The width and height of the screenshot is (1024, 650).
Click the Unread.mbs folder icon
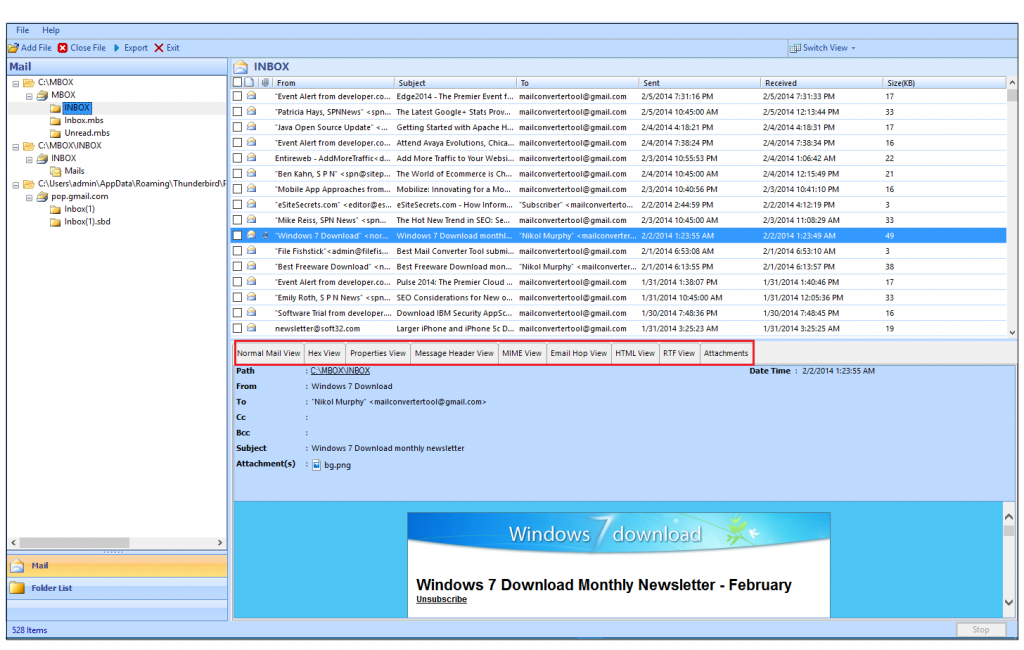[x=56, y=133]
